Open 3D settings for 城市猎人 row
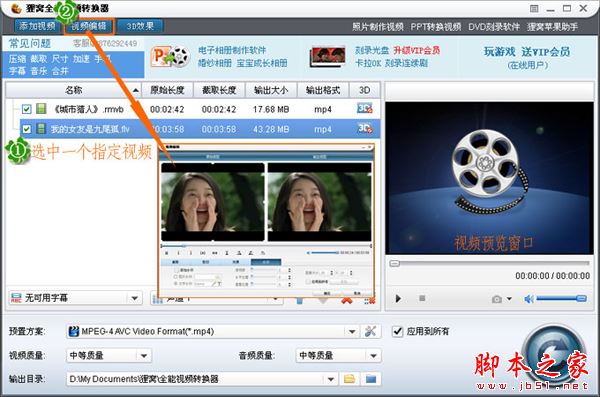This screenshot has height=397, width=600. (364, 108)
